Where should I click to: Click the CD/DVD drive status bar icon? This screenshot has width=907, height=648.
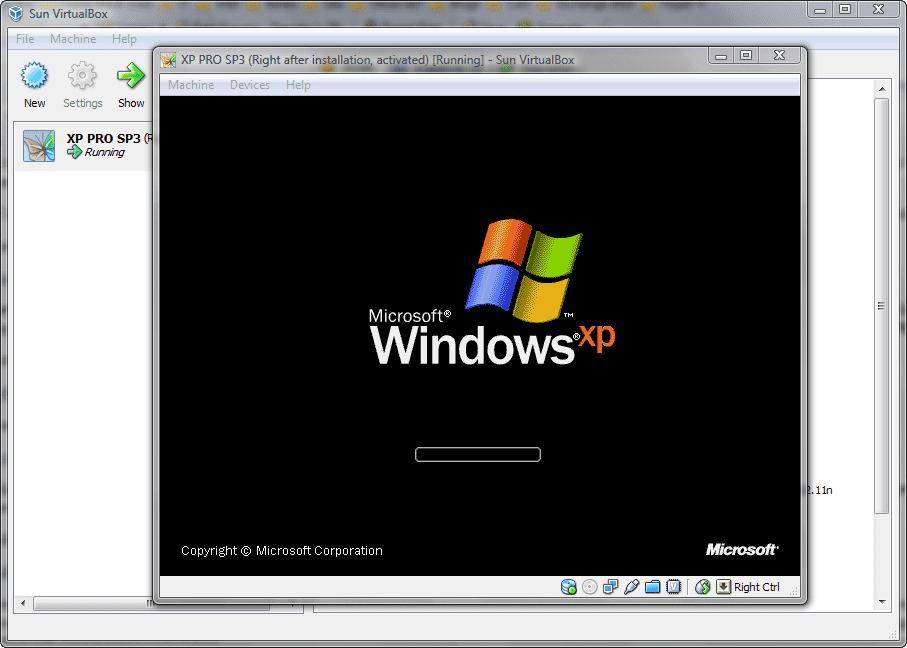click(x=589, y=587)
